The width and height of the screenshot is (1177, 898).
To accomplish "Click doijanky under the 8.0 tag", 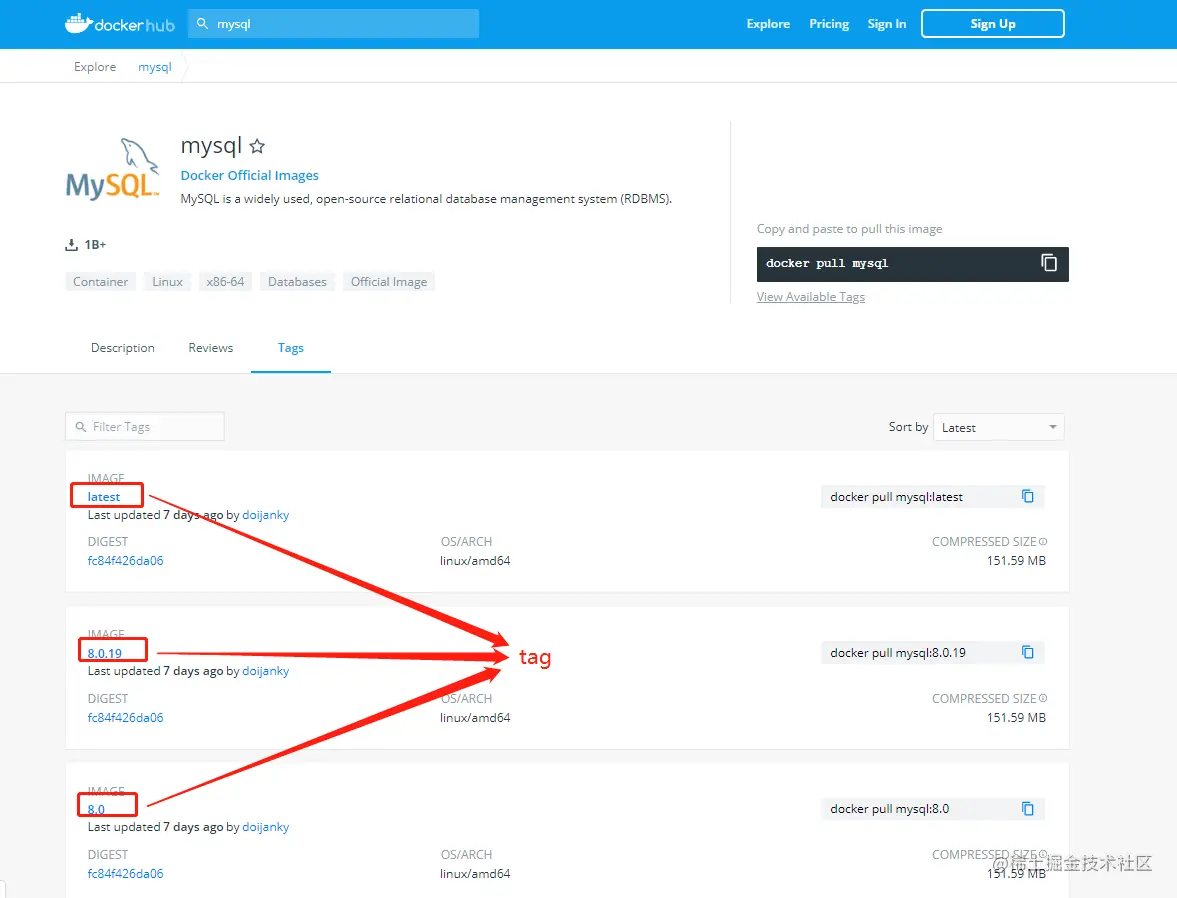I will pyautogui.click(x=266, y=827).
